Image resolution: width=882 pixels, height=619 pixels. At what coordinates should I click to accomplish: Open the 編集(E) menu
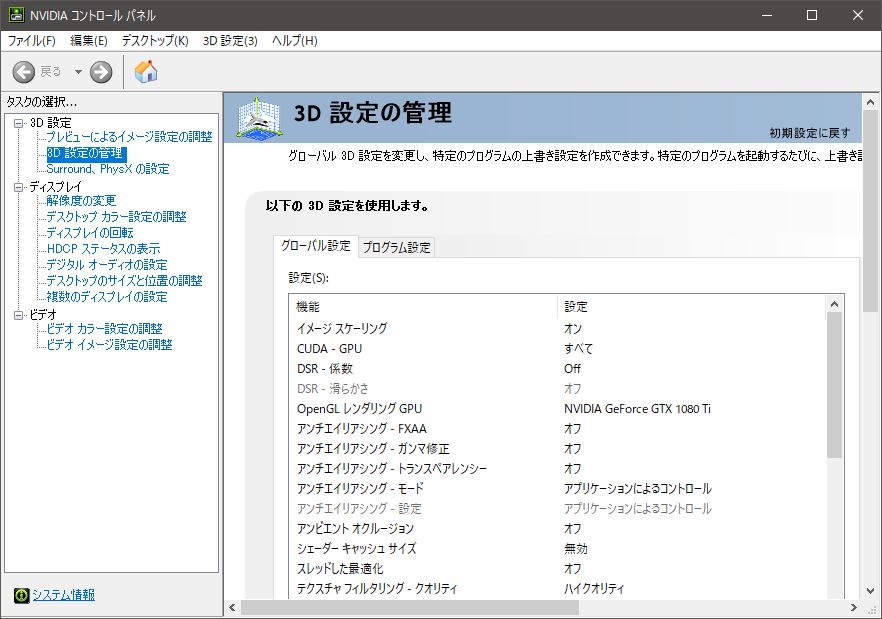click(88, 41)
